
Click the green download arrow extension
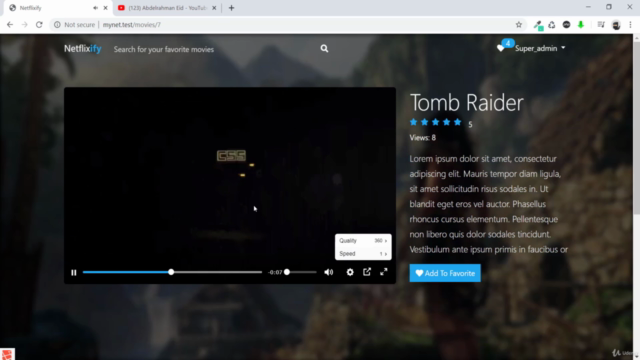point(581,25)
